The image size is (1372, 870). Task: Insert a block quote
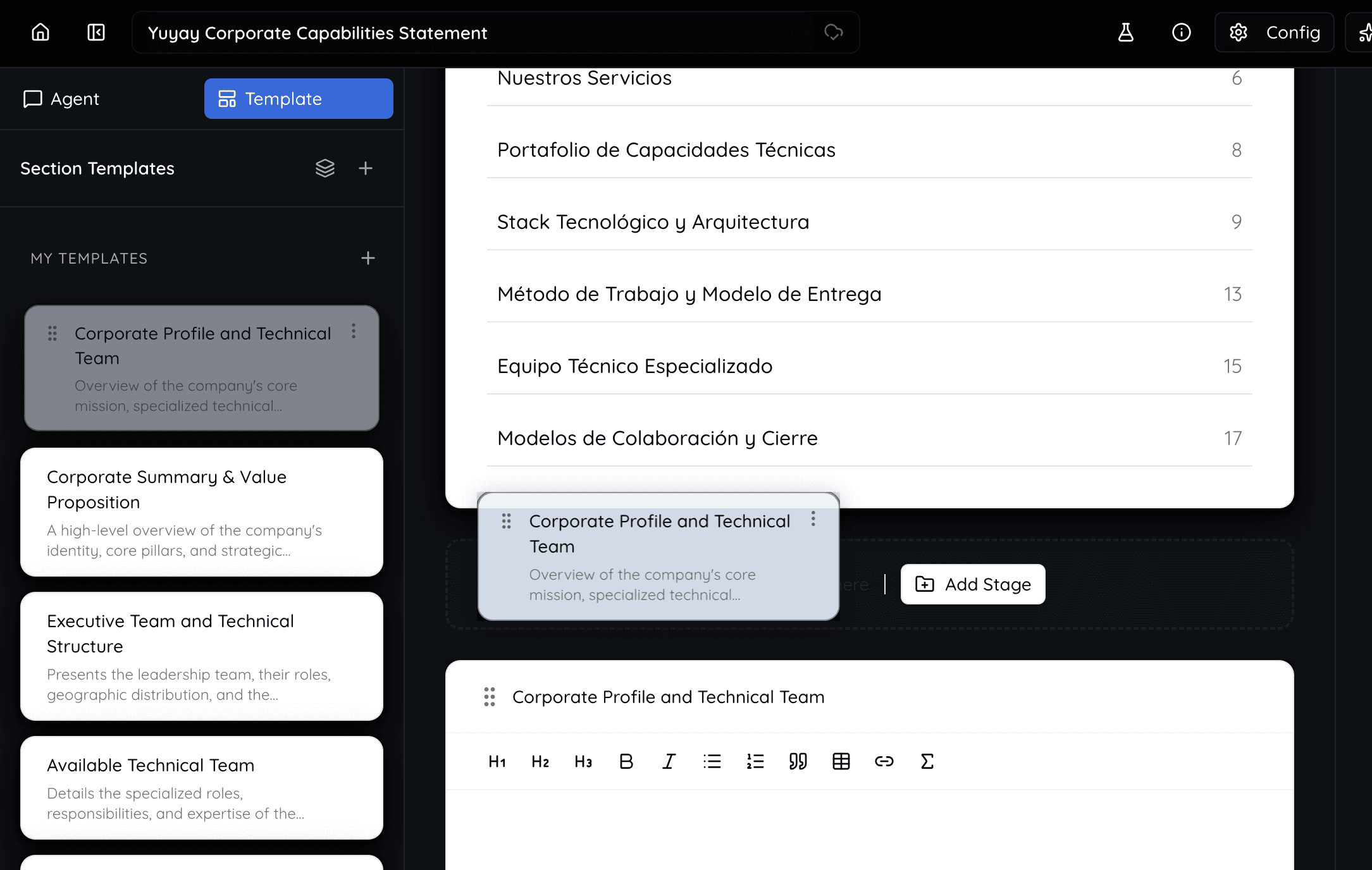pos(798,761)
